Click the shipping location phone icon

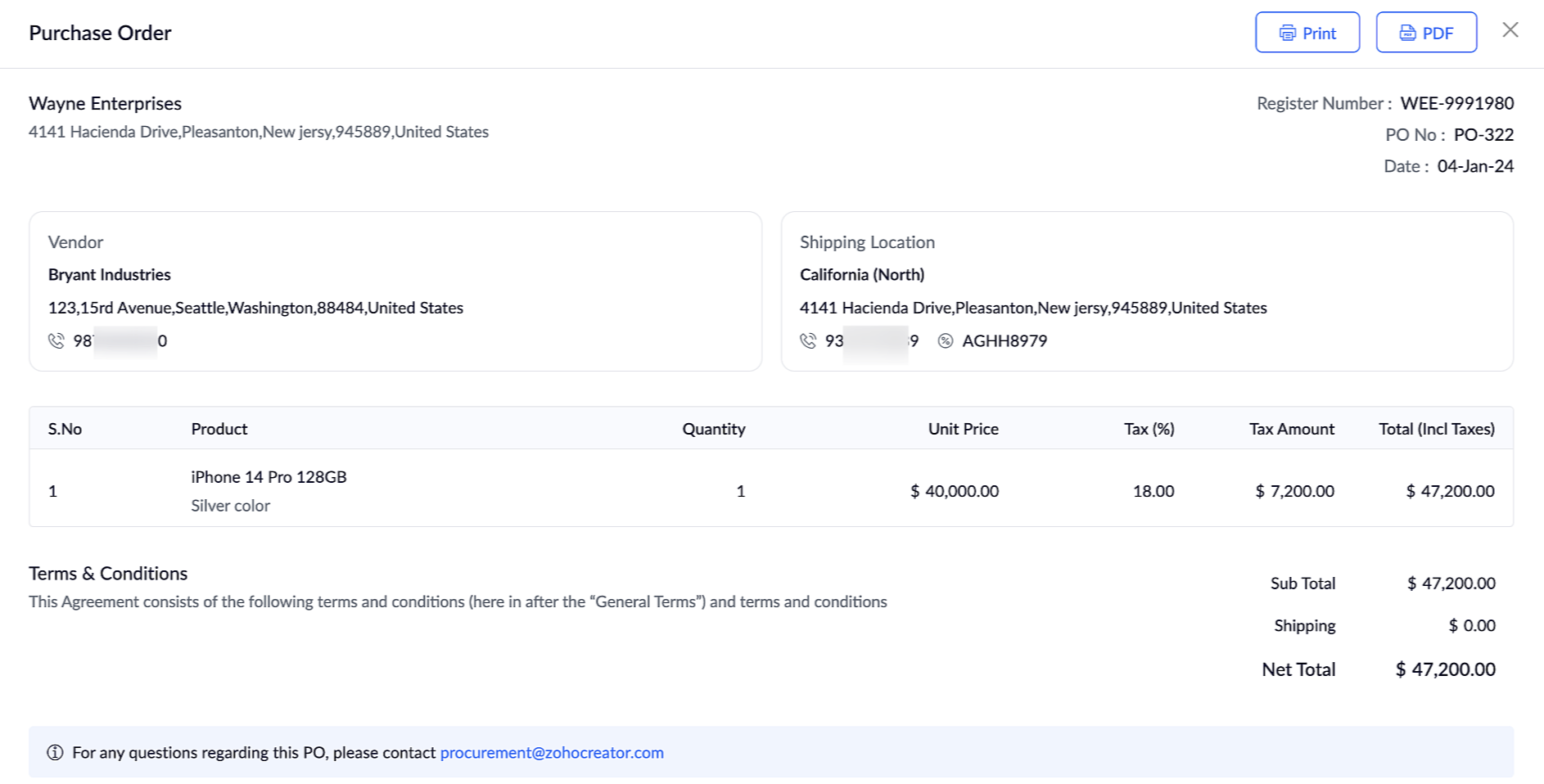point(808,340)
